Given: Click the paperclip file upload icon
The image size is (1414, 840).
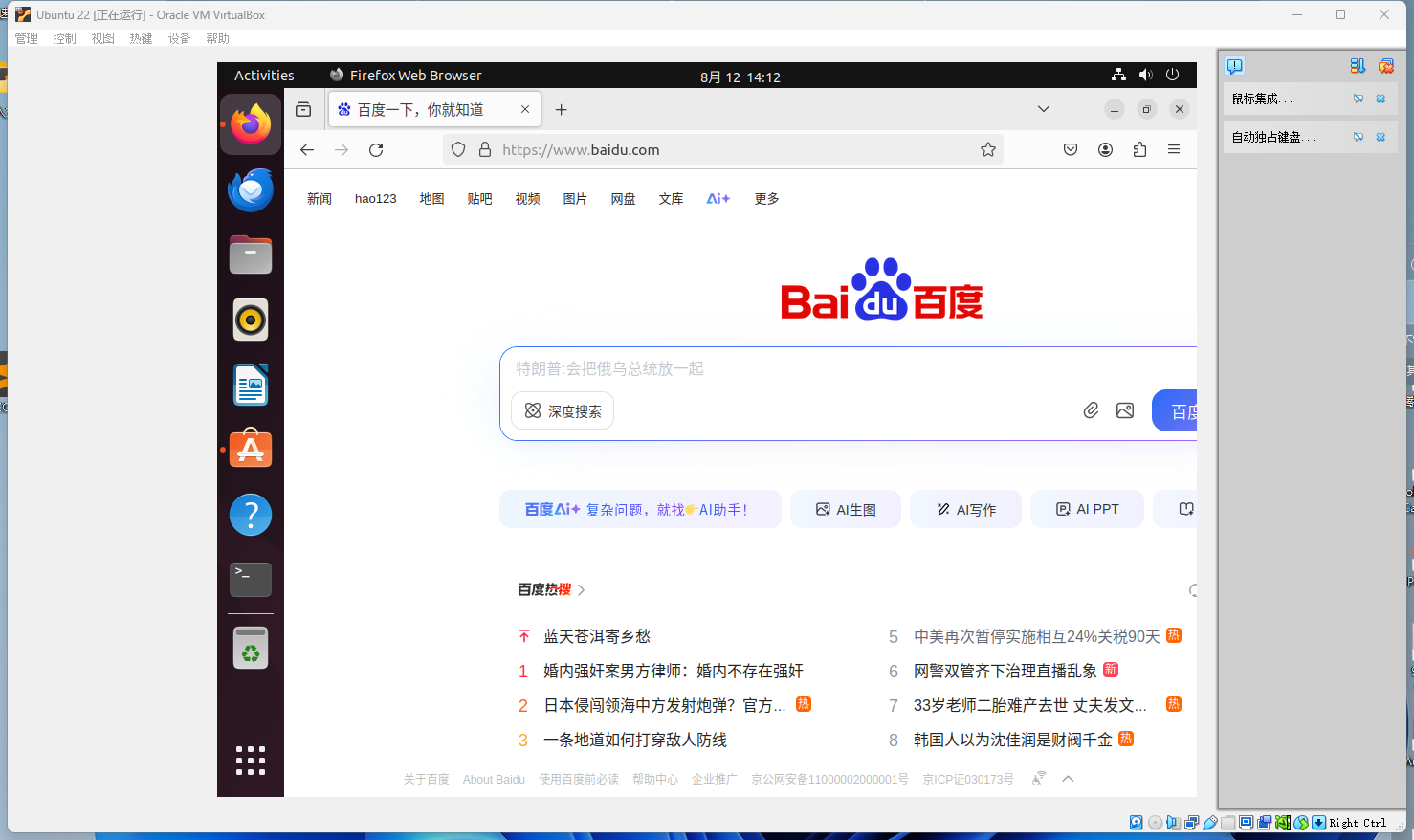Looking at the screenshot, I should tap(1091, 410).
